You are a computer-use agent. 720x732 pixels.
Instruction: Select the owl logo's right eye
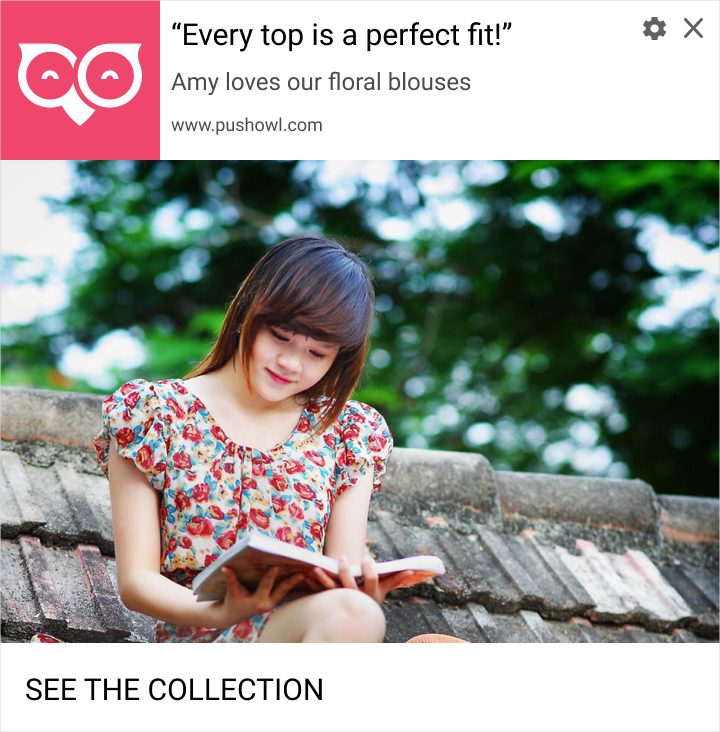pyautogui.click(x=110, y=76)
